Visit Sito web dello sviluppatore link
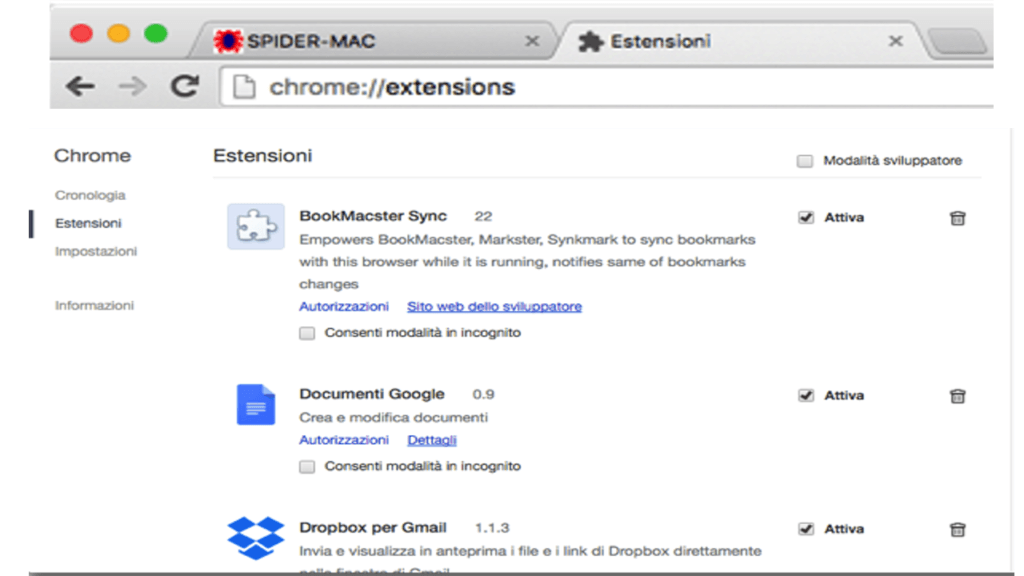The width and height of the screenshot is (1024, 576). coord(494,306)
